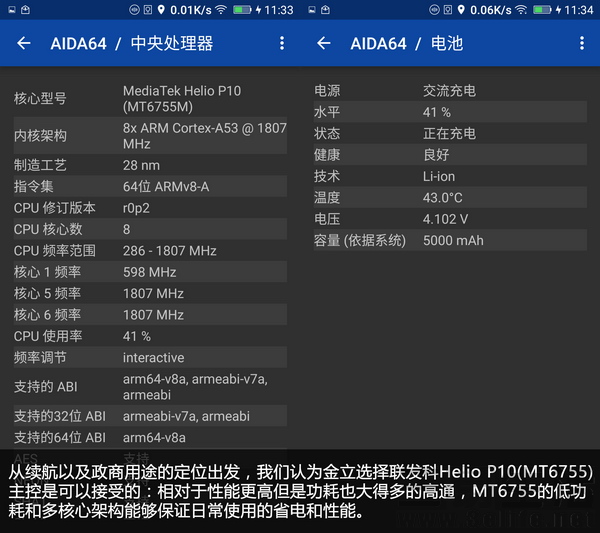
Task: Select the 制造工艺 row showing 28 nm
Action: 150,165
